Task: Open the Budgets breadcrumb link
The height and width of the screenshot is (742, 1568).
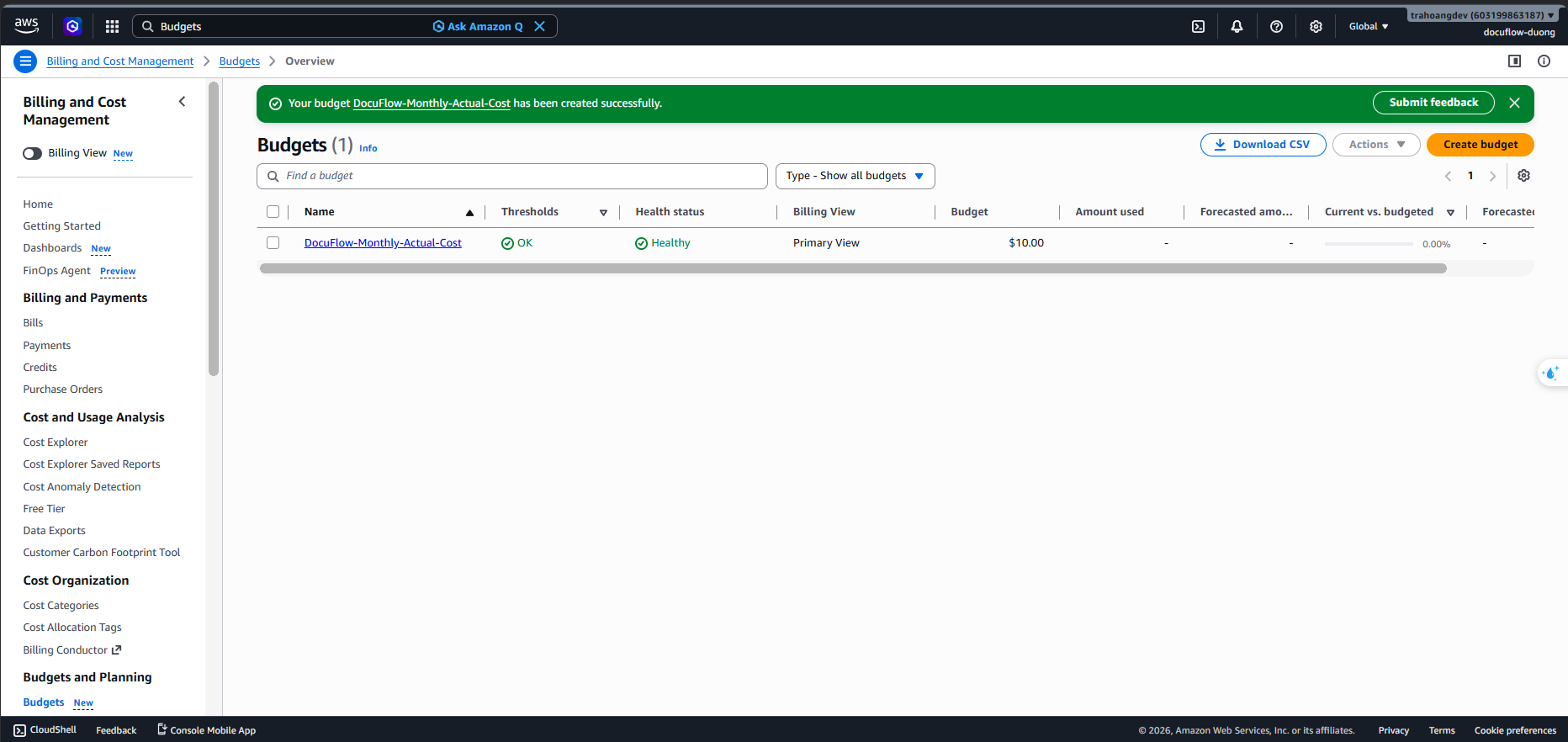Action: (240, 61)
